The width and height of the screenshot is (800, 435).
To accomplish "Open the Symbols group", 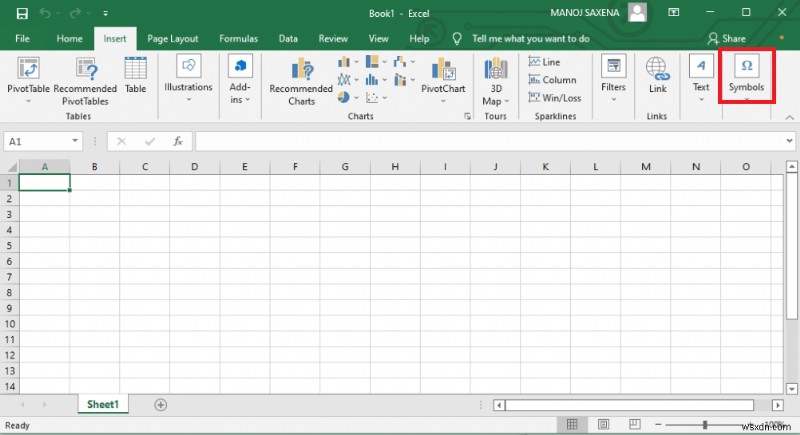I will [x=746, y=76].
